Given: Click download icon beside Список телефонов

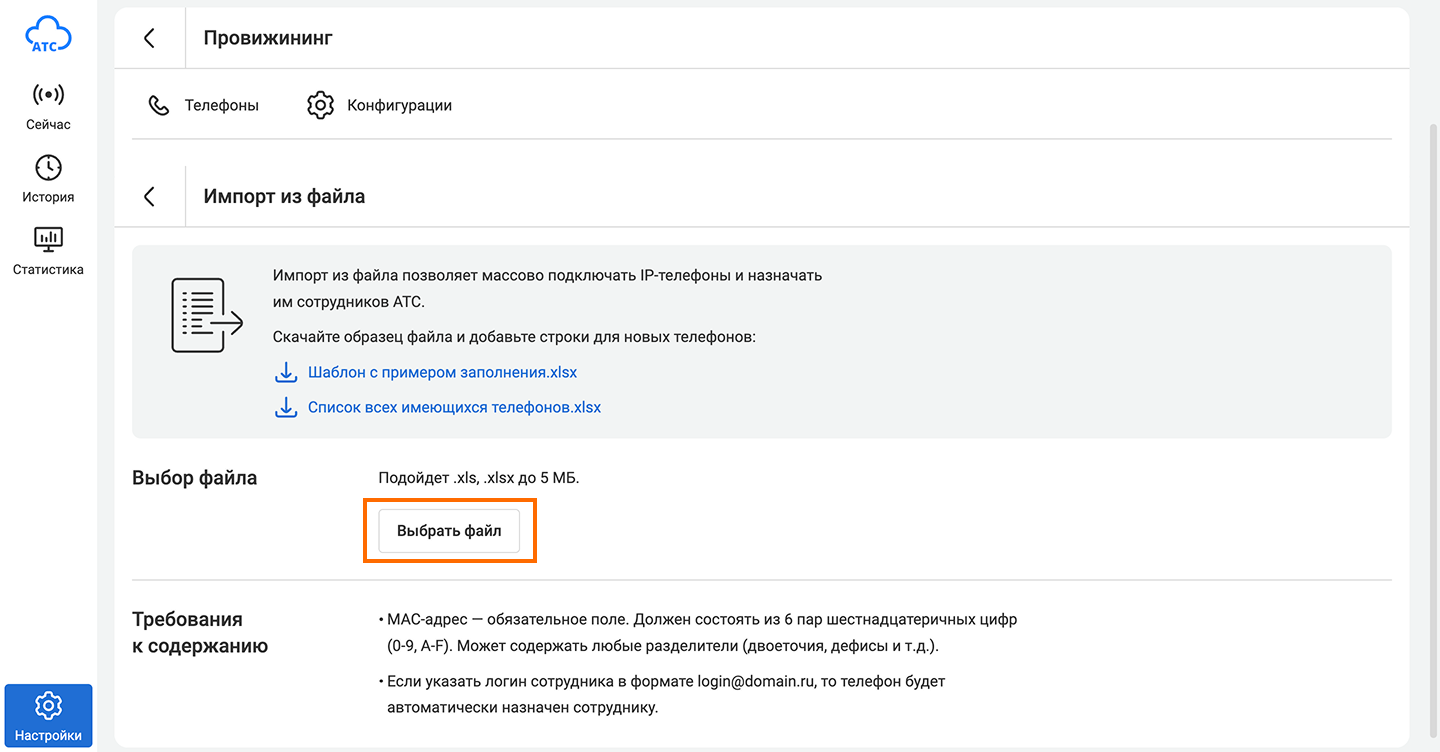Looking at the screenshot, I should point(286,407).
